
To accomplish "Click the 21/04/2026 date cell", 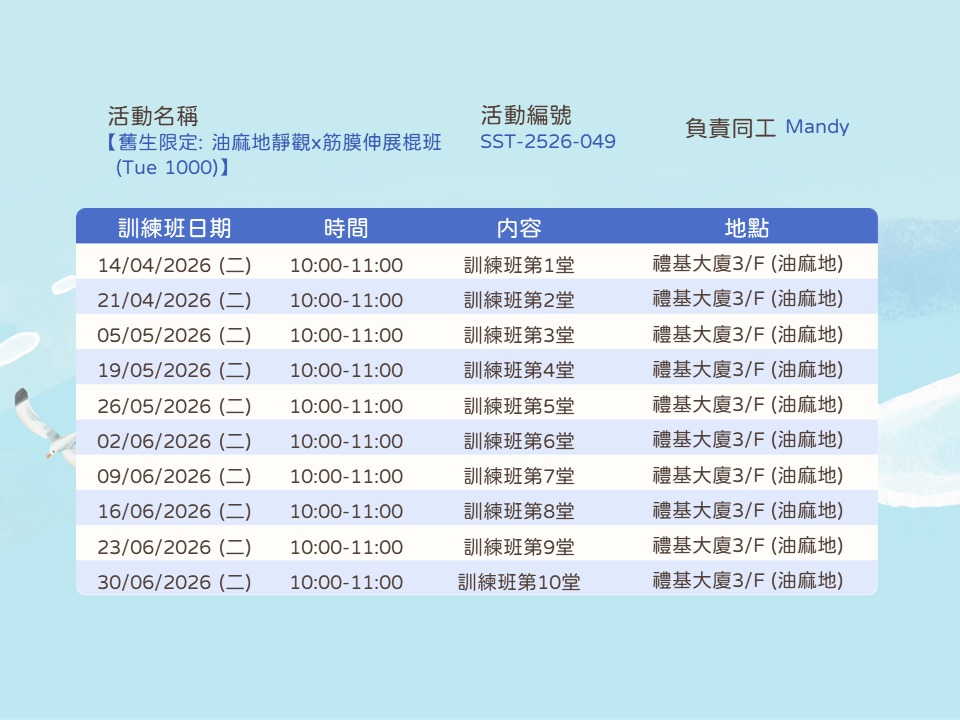I will coord(175,300).
